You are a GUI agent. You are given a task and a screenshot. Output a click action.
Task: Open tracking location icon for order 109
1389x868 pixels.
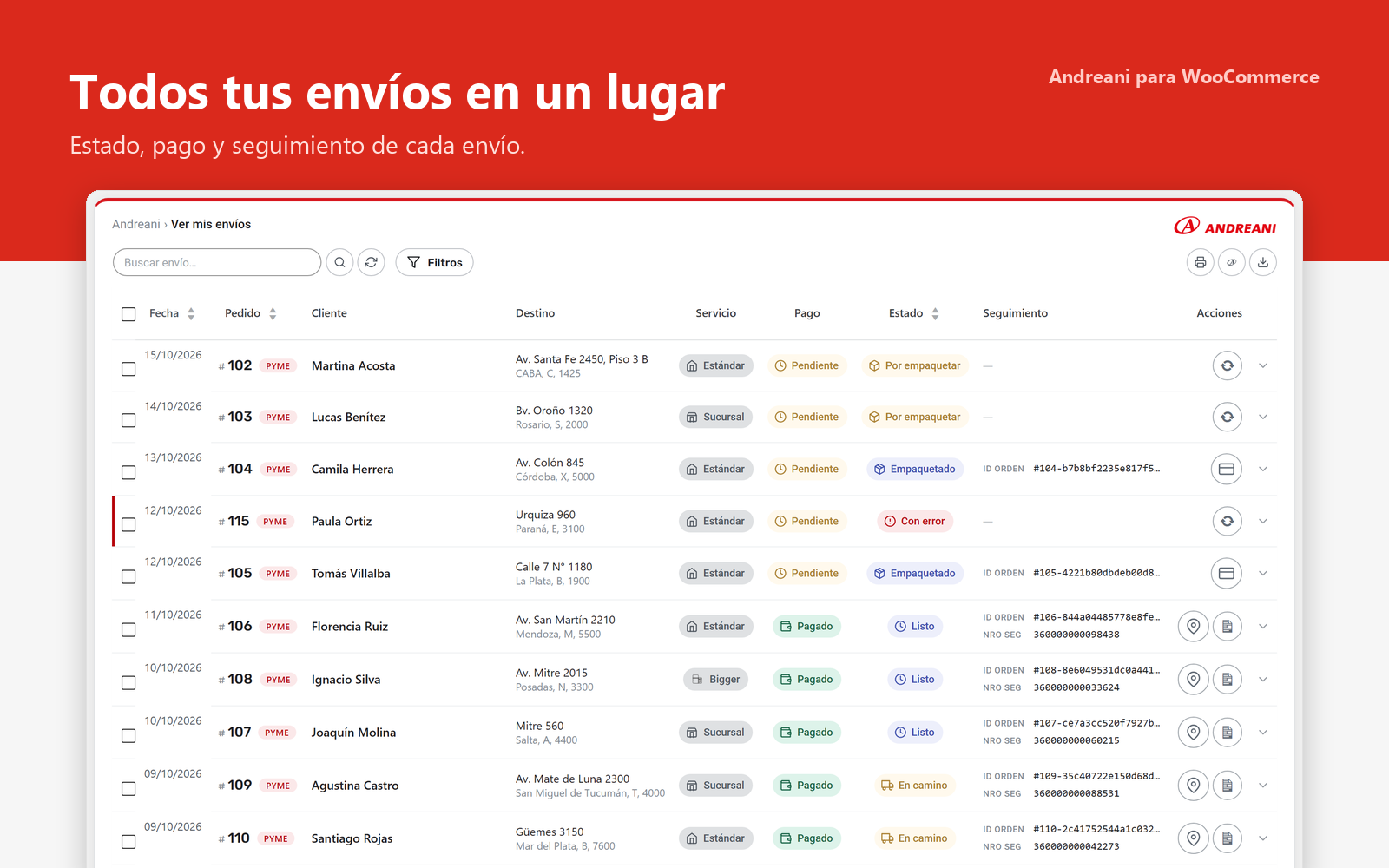tap(1194, 785)
